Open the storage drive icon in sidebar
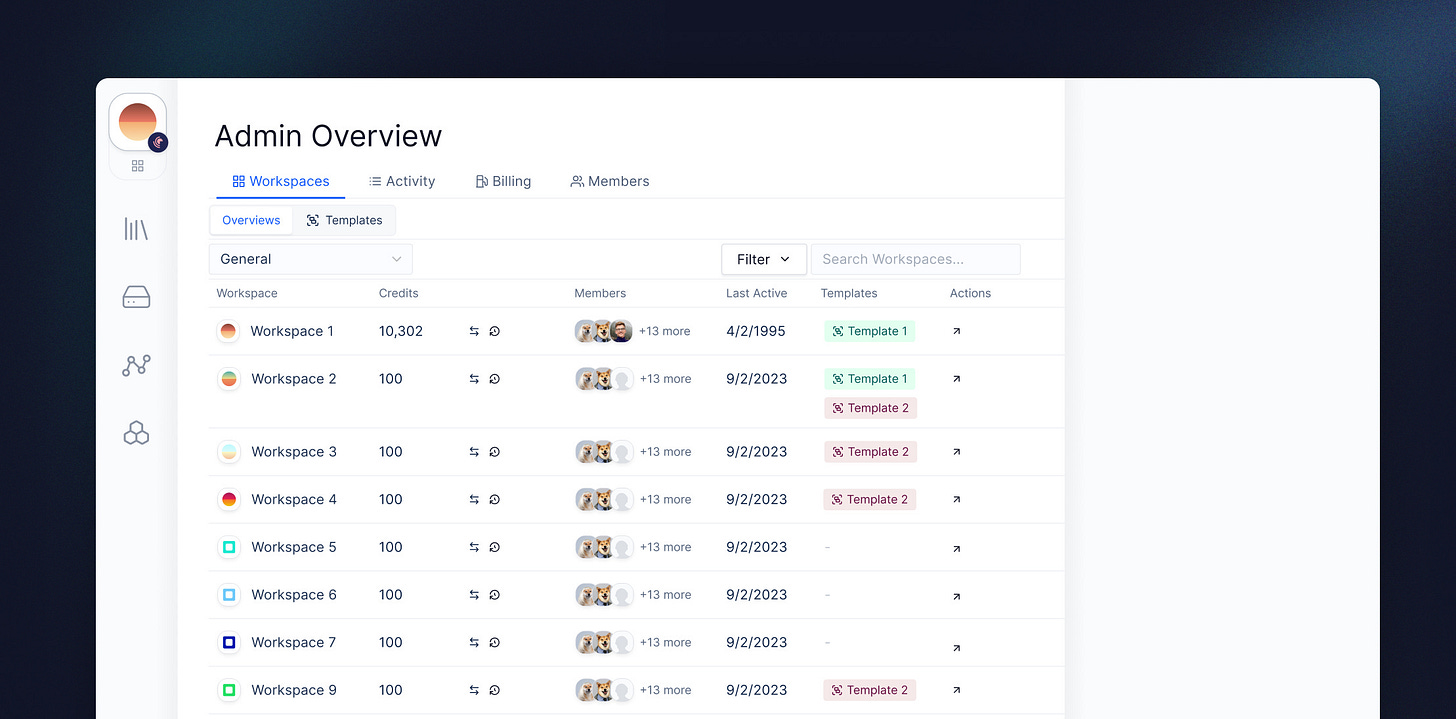Viewport: 1456px width, 719px height. 136,297
